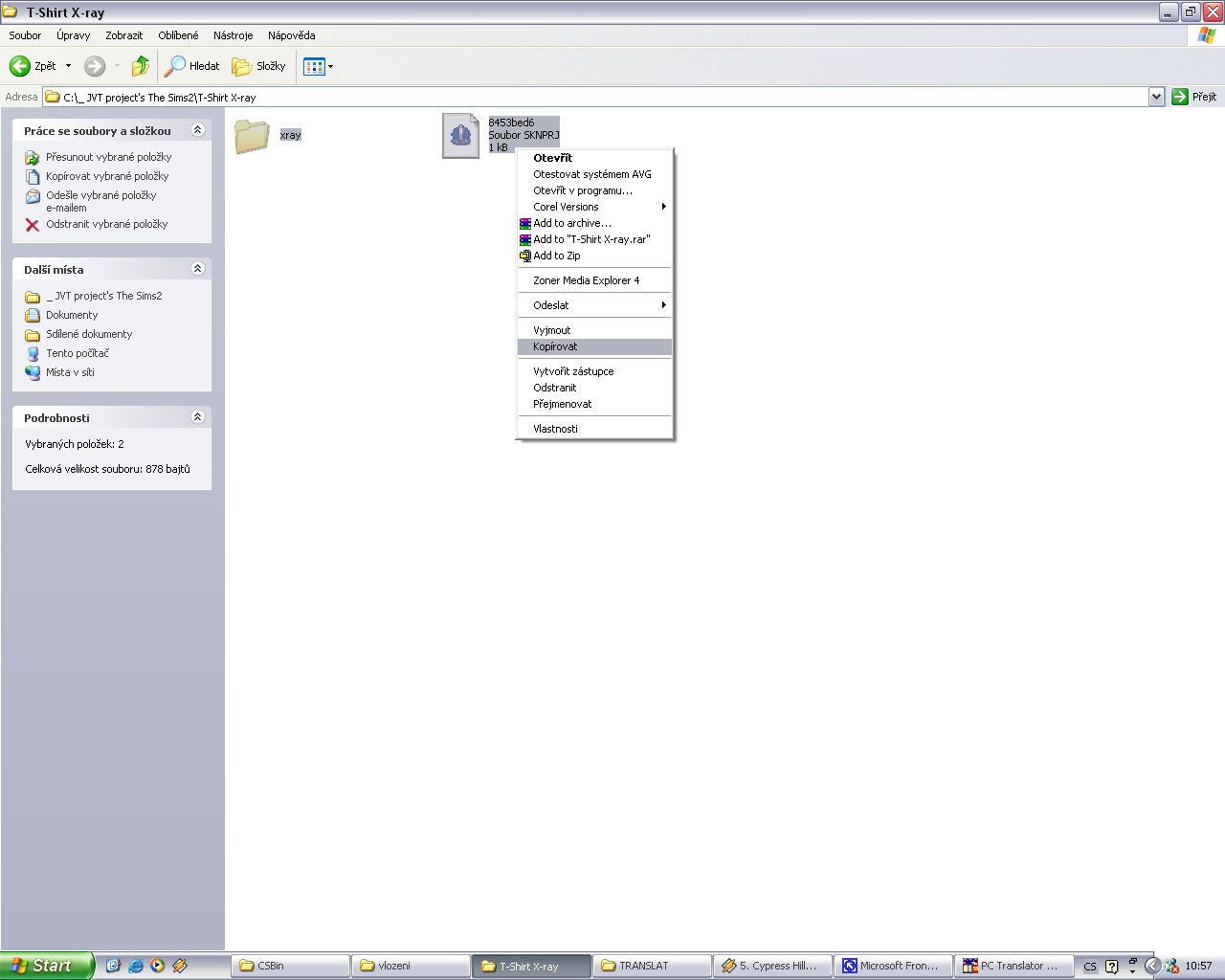The width and height of the screenshot is (1225, 980).
Task: Click the Zpět back arrow icon
Action: [x=20, y=66]
